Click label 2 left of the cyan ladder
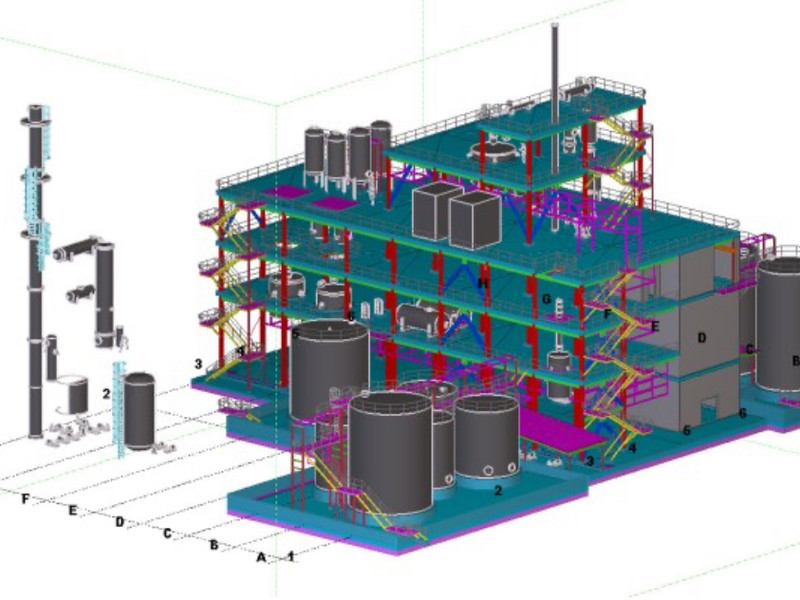The height and width of the screenshot is (600, 800). point(106,393)
